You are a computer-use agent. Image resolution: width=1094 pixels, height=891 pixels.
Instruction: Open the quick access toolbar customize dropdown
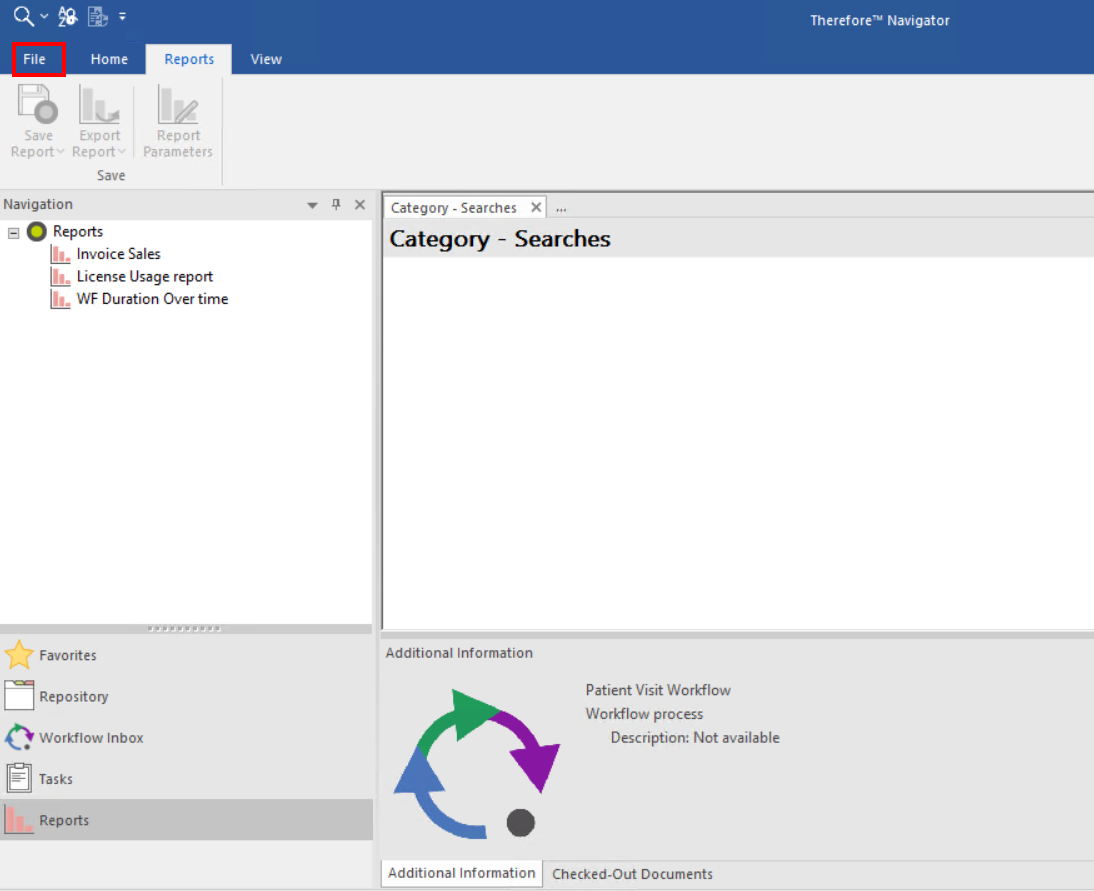pyautogui.click(x=122, y=16)
